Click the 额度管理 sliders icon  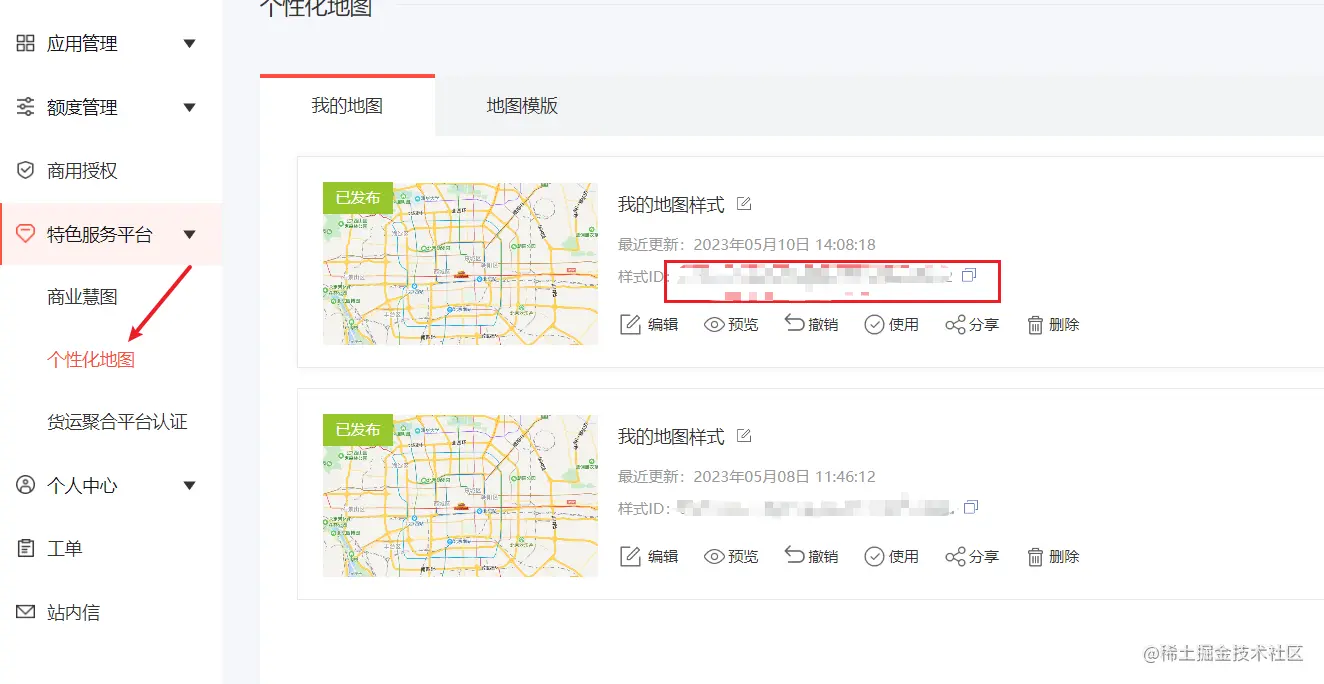pos(26,107)
